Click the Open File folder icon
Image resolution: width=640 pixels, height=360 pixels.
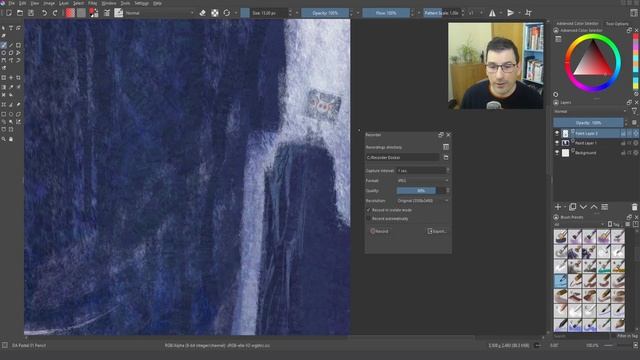coord(20,13)
